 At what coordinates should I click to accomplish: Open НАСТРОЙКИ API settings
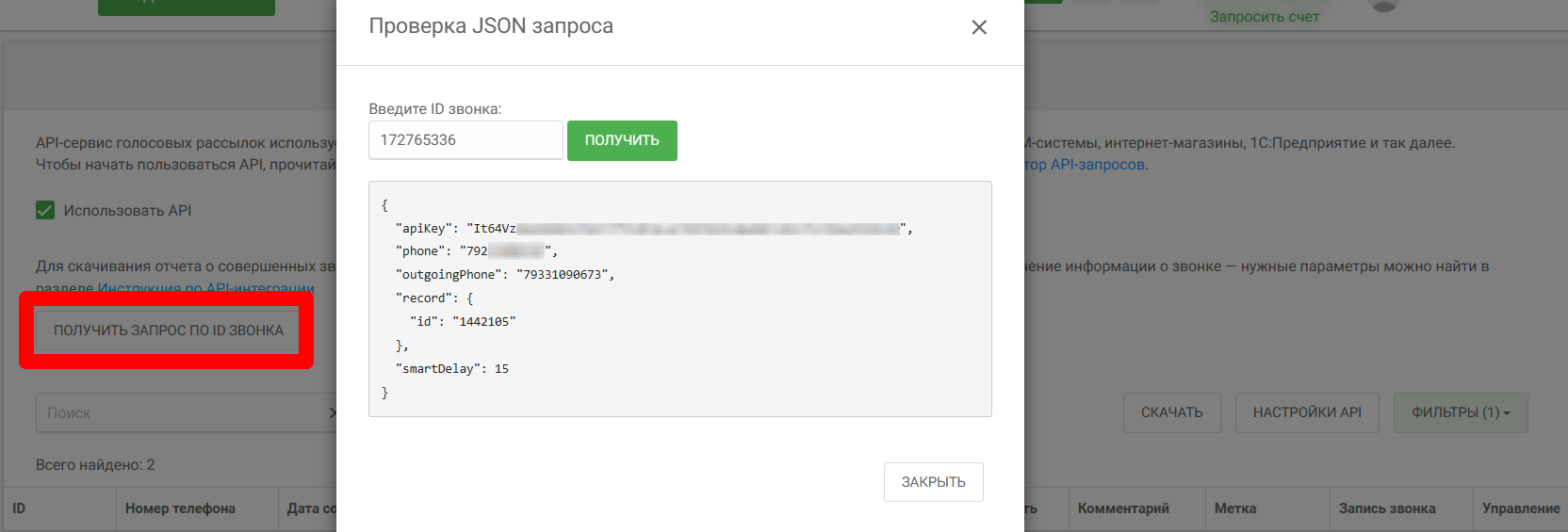[1307, 412]
